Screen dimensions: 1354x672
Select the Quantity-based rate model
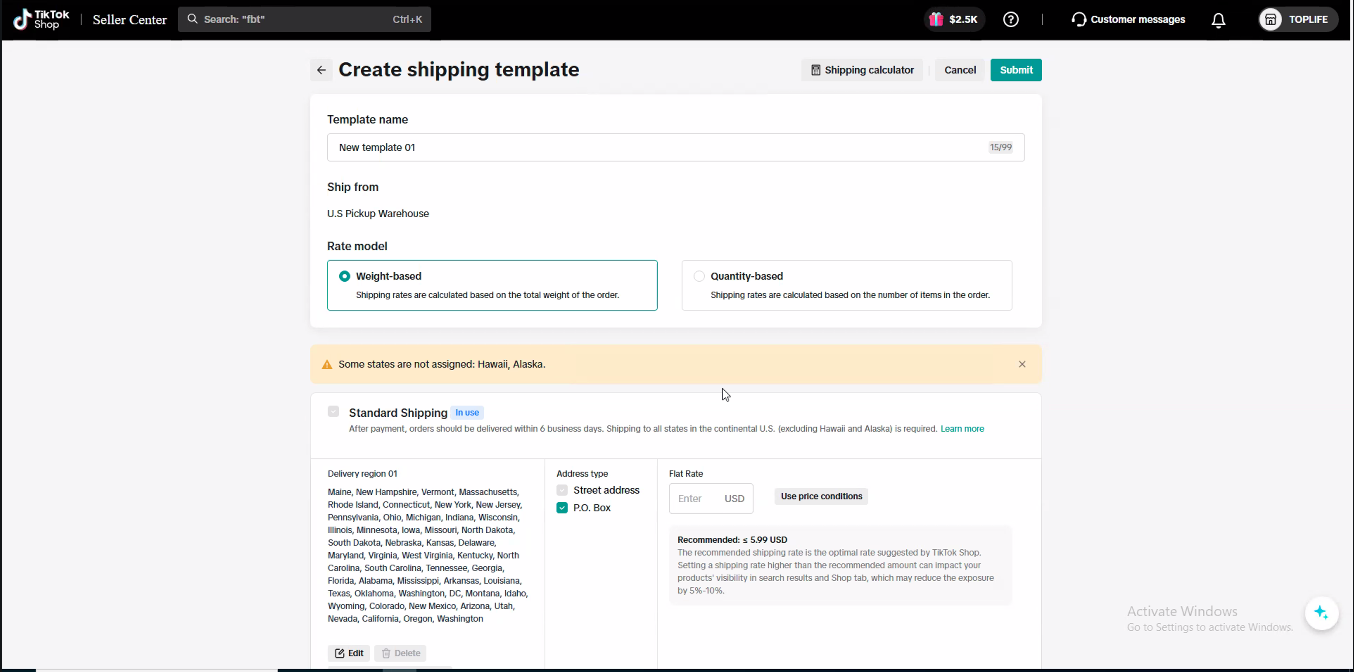699,276
